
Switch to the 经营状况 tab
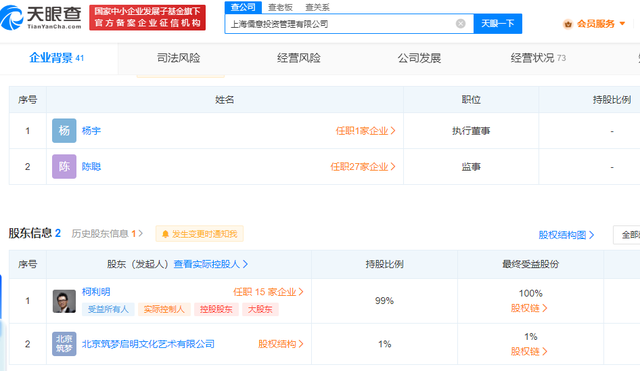point(538,58)
